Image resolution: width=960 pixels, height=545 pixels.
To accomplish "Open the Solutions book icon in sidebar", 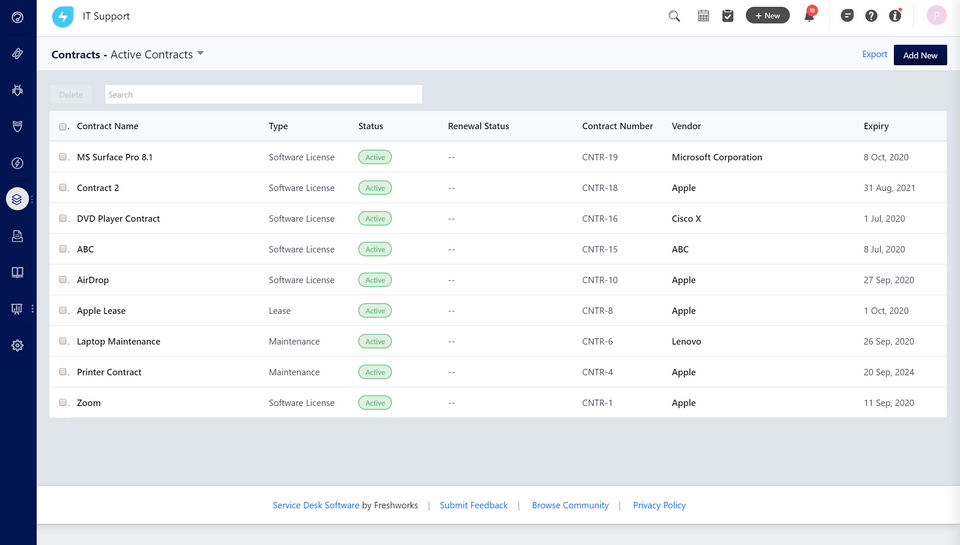I will [18, 272].
